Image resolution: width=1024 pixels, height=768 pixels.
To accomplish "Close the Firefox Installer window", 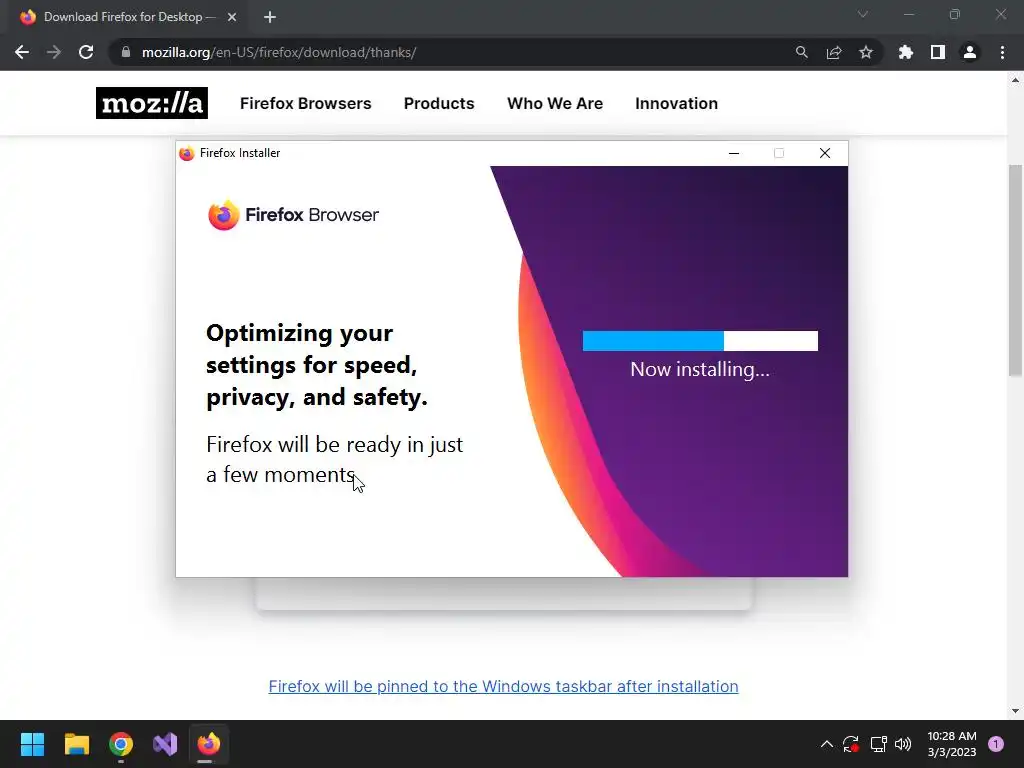I will (825, 153).
